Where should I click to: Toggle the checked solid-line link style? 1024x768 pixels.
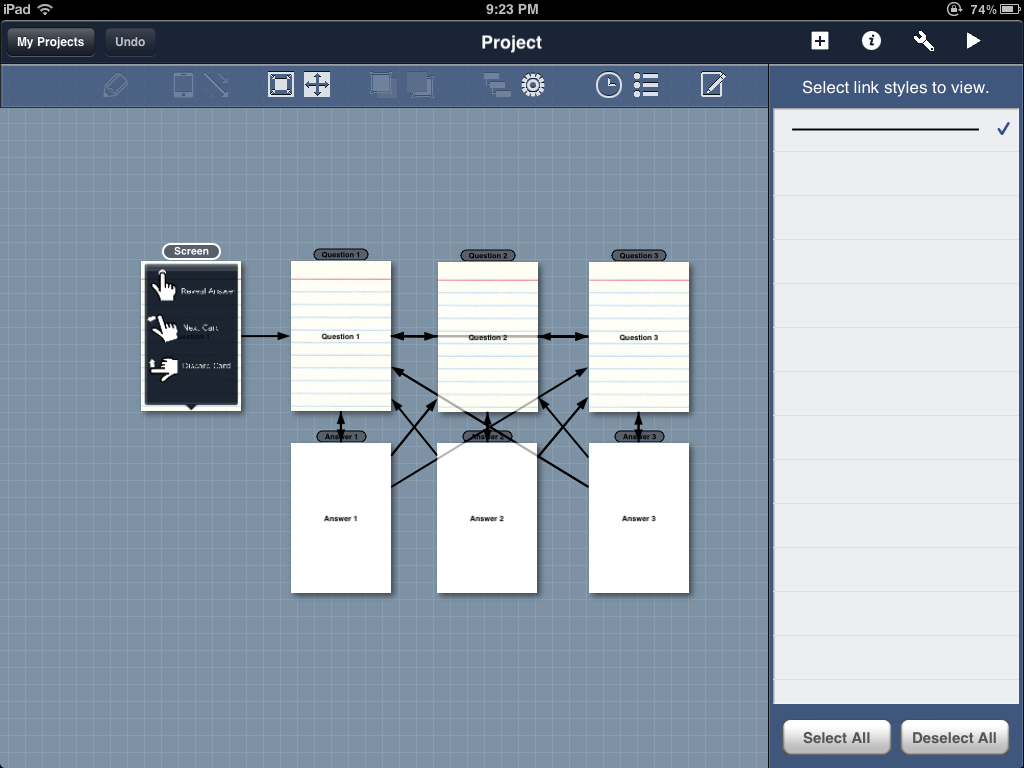896,130
